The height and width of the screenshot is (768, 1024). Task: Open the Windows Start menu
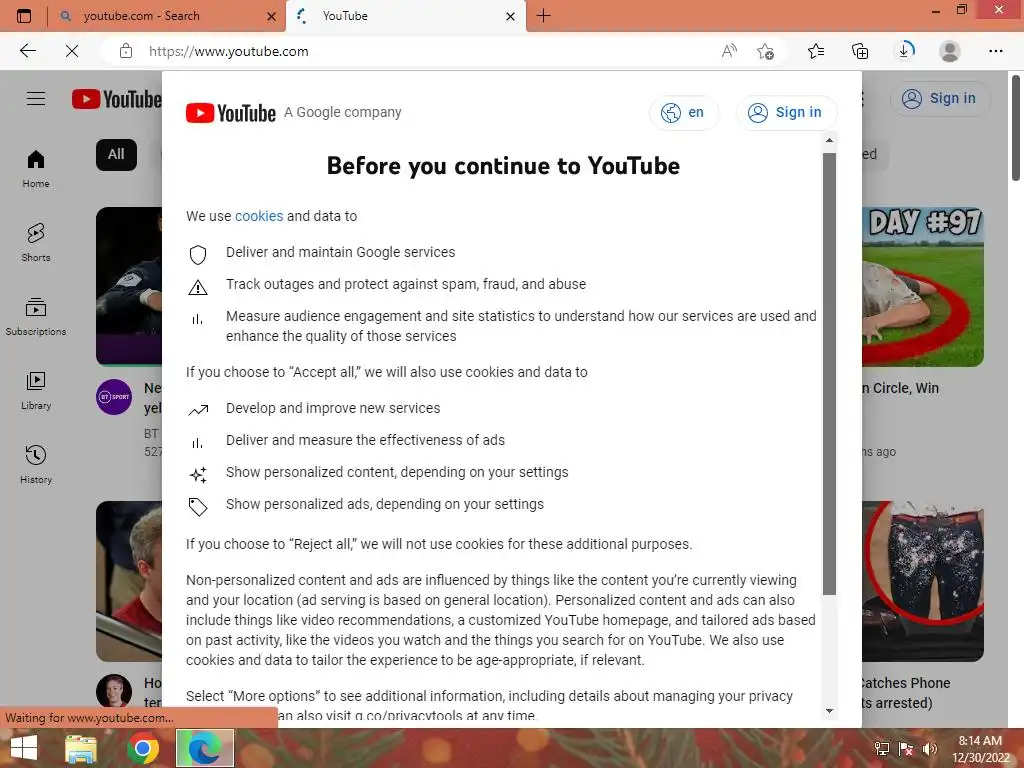pyautogui.click(x=24, y=748)
